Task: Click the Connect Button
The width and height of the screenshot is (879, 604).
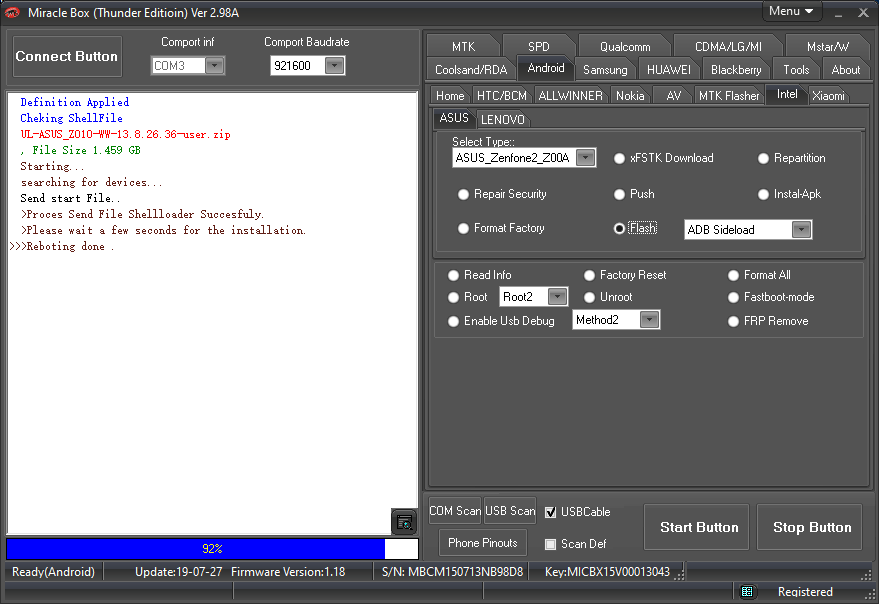Action: (x=67, y=56)
